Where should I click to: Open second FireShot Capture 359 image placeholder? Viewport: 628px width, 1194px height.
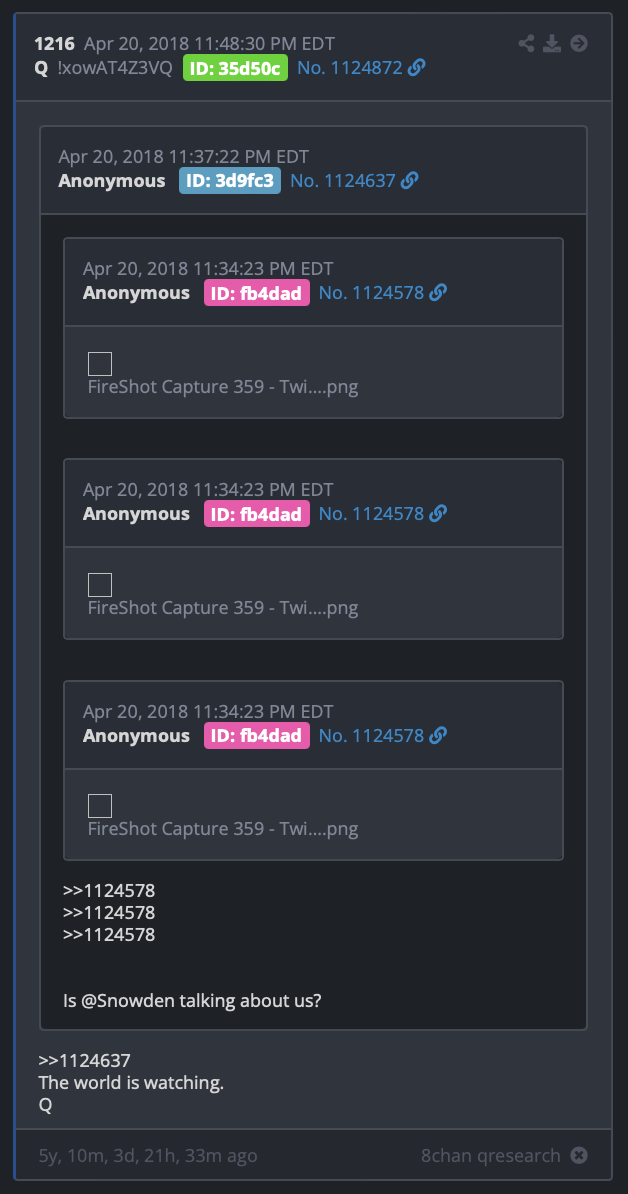click(100, 585)
